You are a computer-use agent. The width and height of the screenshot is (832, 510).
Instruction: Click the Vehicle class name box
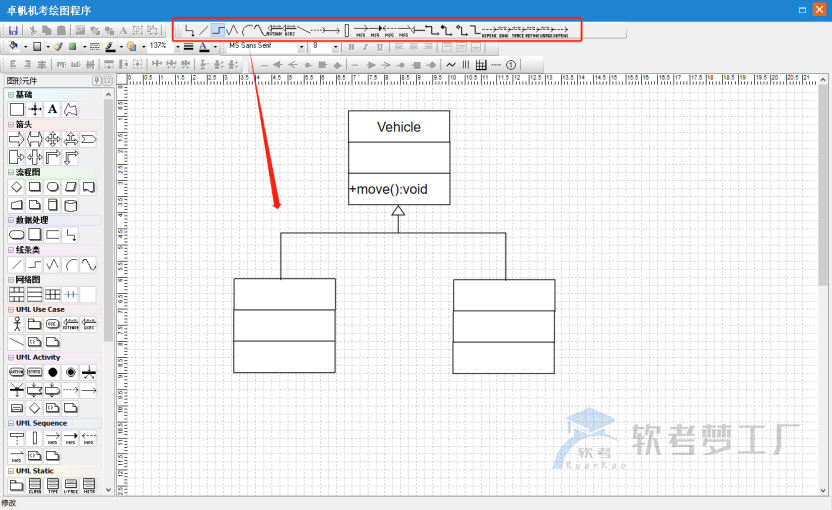point(398,127)
